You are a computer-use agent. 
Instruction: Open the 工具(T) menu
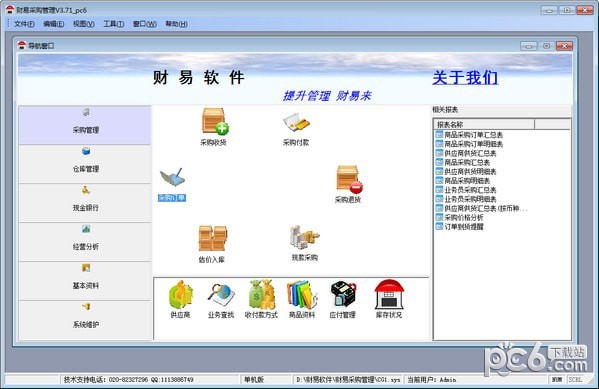click(114, 24)
